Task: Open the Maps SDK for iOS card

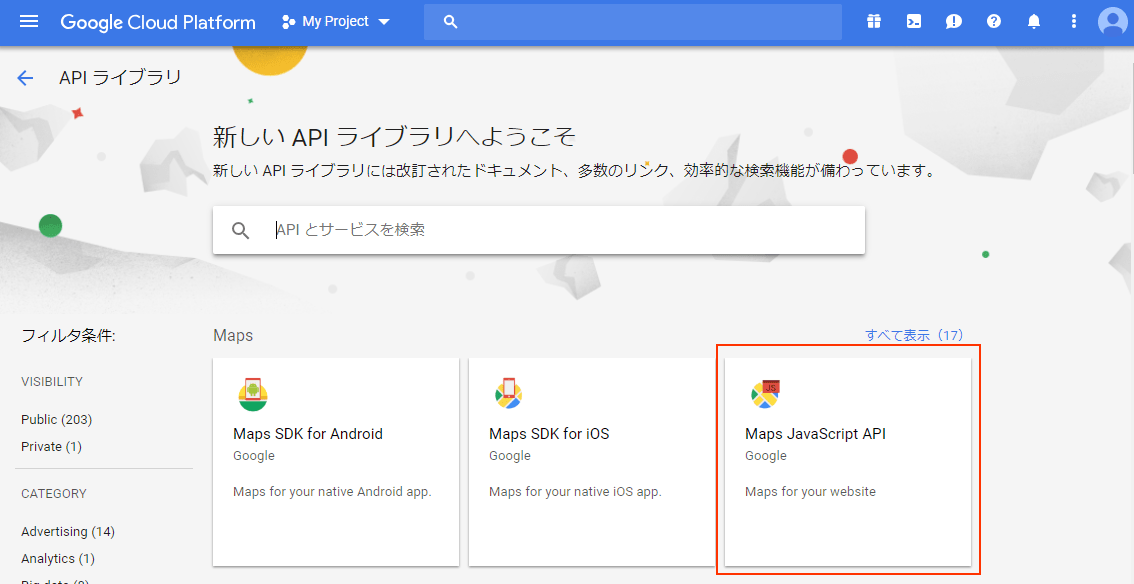Action: 592,462
